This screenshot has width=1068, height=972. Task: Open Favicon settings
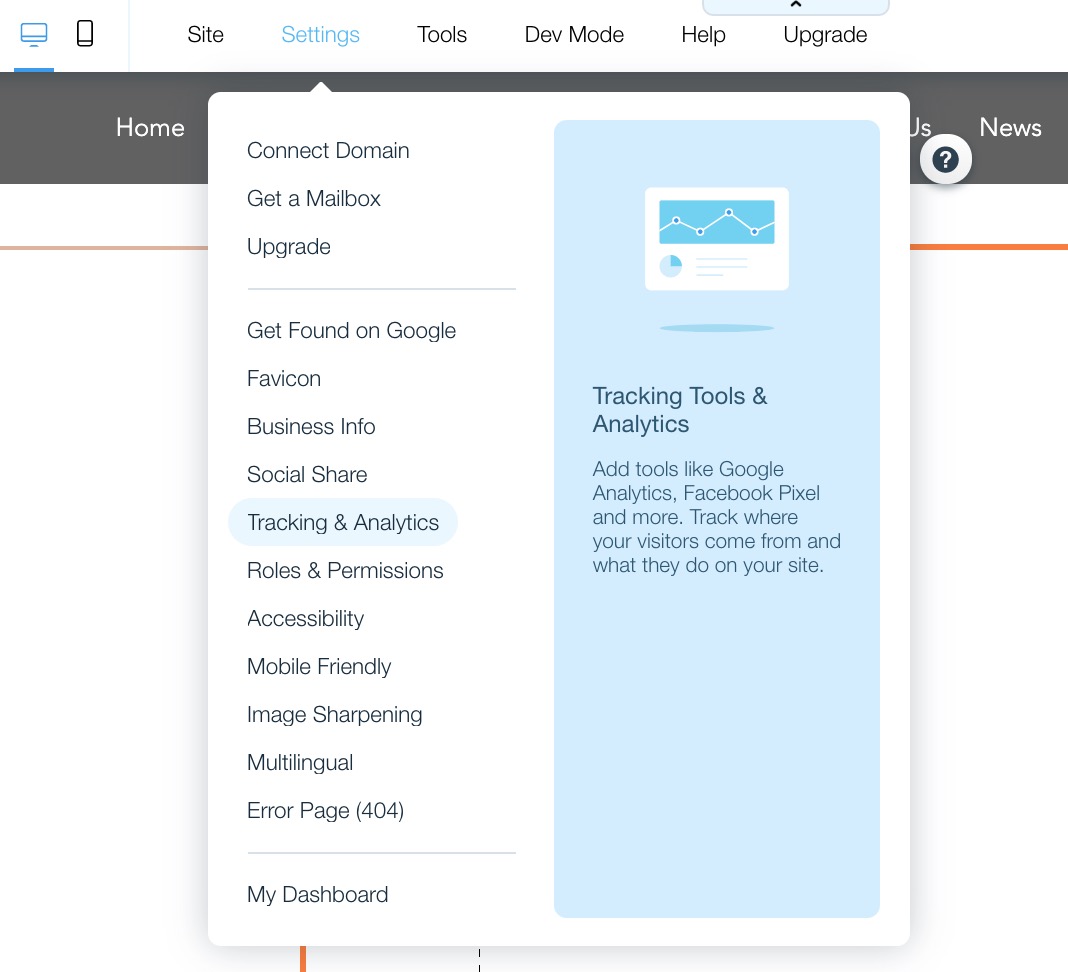284,379
